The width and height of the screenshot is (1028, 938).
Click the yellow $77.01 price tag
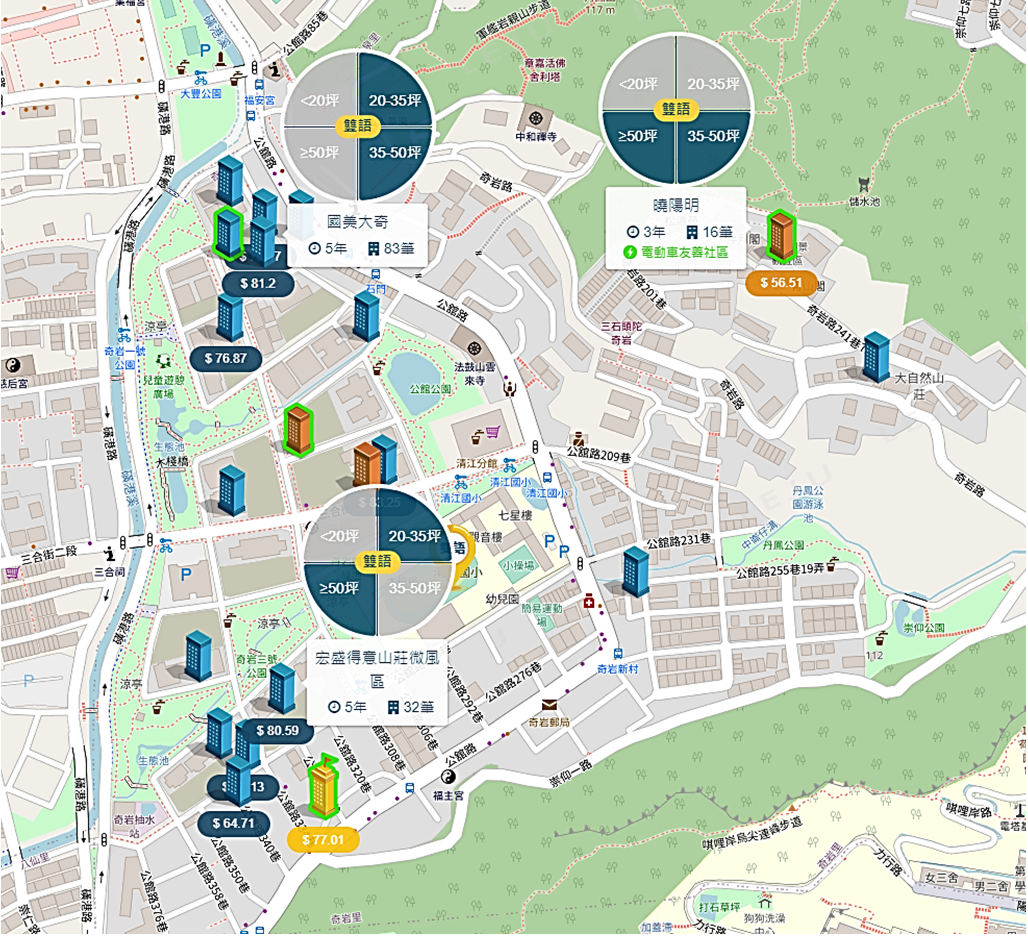coord(323,840)
